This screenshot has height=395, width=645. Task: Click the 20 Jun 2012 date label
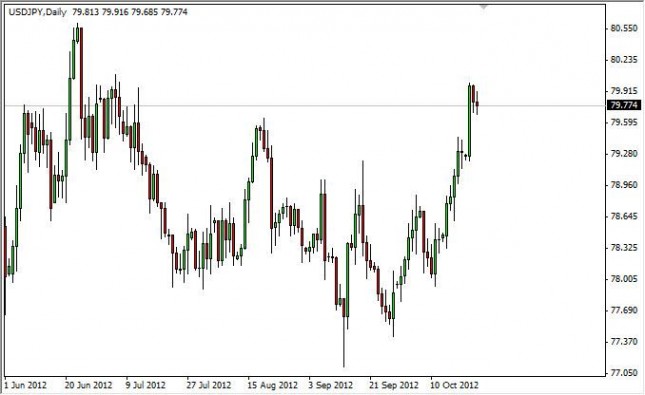(88, 386)
